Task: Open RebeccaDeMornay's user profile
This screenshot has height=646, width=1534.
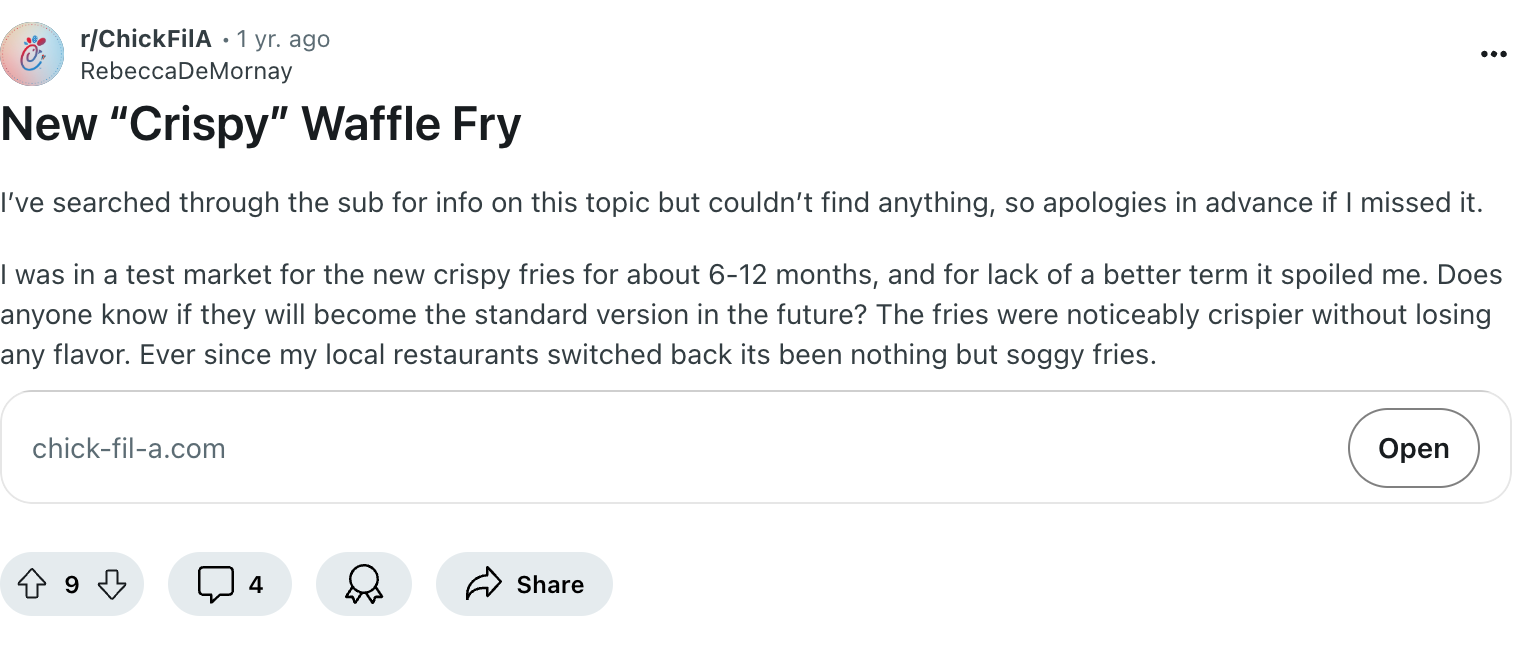Action: click(186, 71)
